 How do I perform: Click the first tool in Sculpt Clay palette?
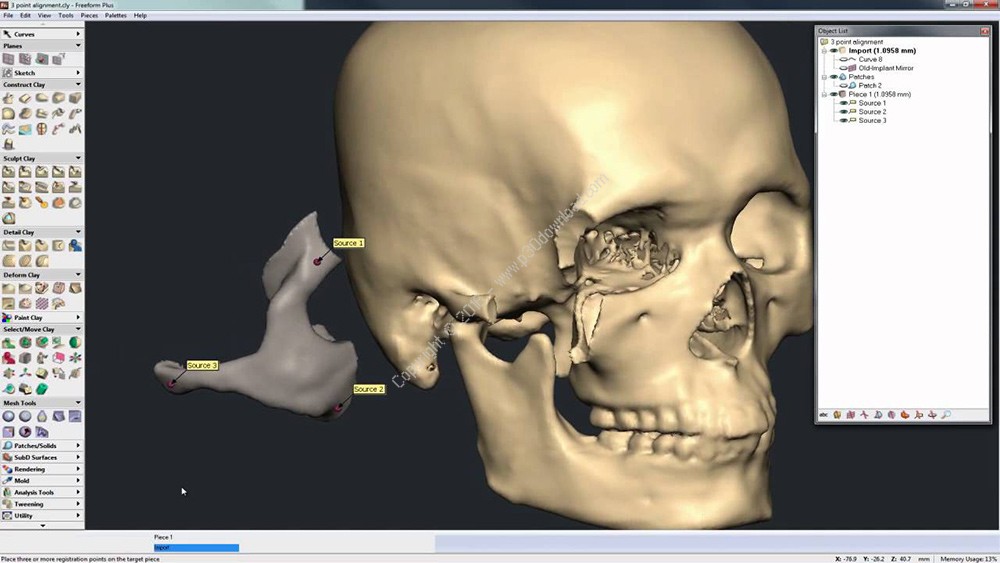pos(8,172)
